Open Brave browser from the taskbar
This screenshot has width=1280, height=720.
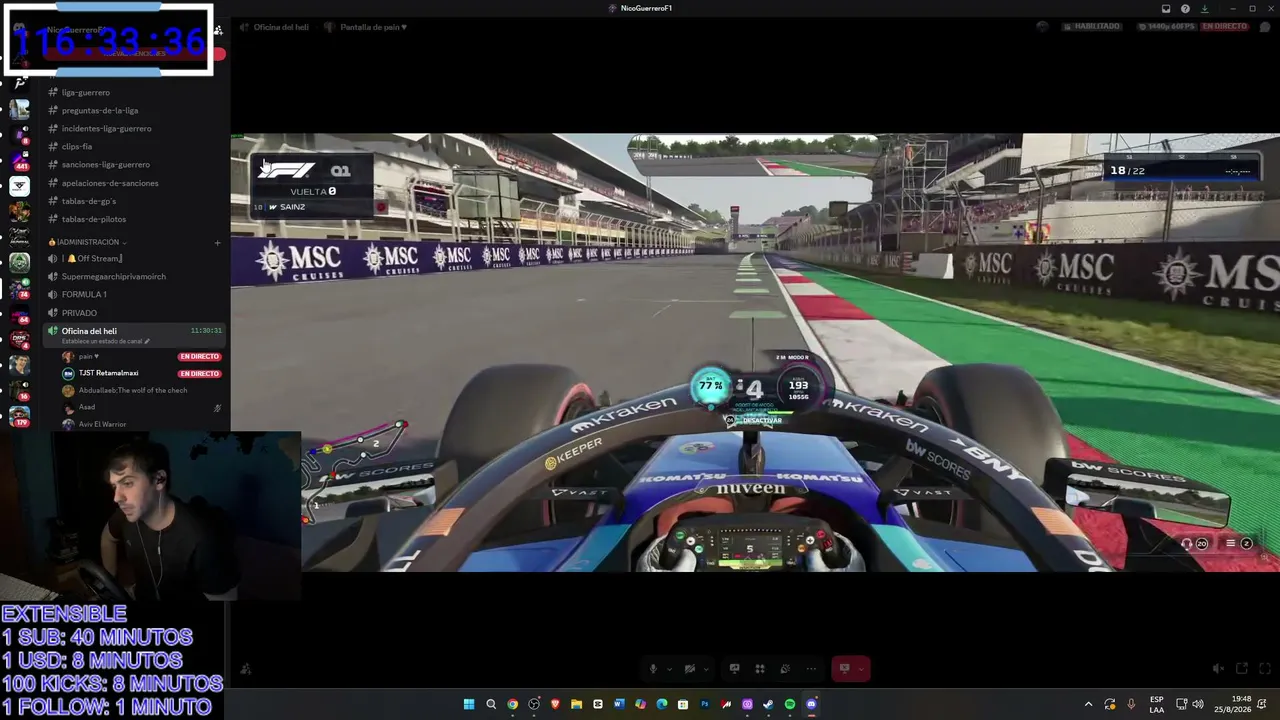point(555,704)
